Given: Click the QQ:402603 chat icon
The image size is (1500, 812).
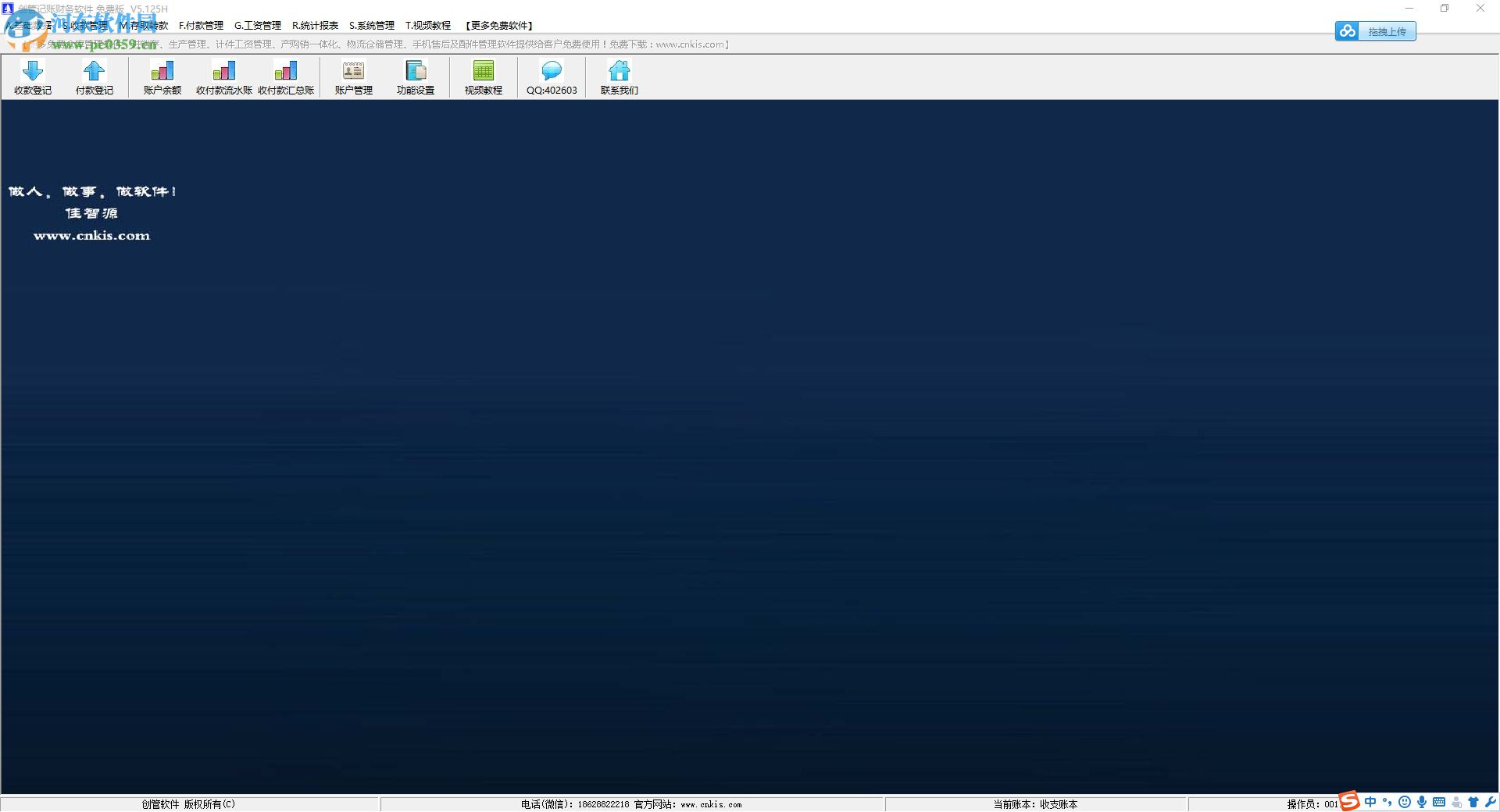Looking at the screenshot, I should 552,77.
